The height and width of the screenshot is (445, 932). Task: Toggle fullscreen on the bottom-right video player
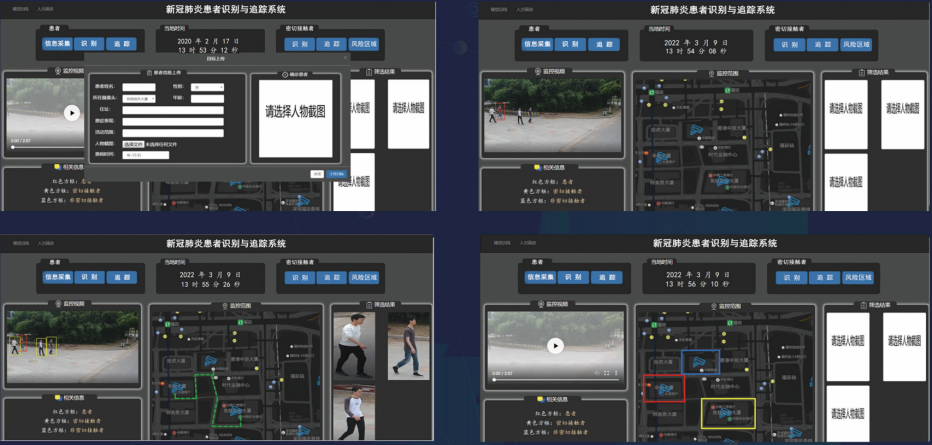[606, 373]
